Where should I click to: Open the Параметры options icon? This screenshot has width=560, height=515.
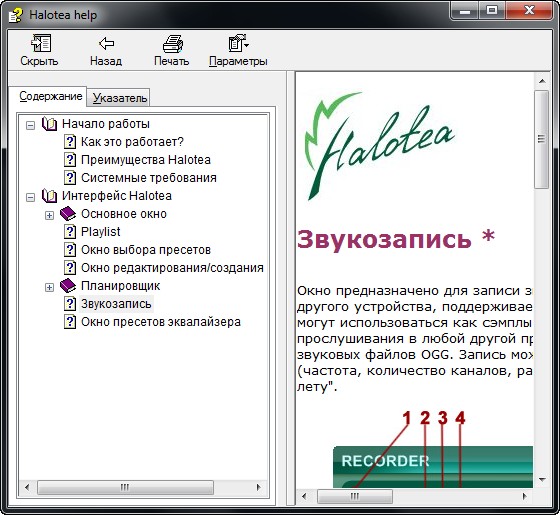tap(238, 43)
